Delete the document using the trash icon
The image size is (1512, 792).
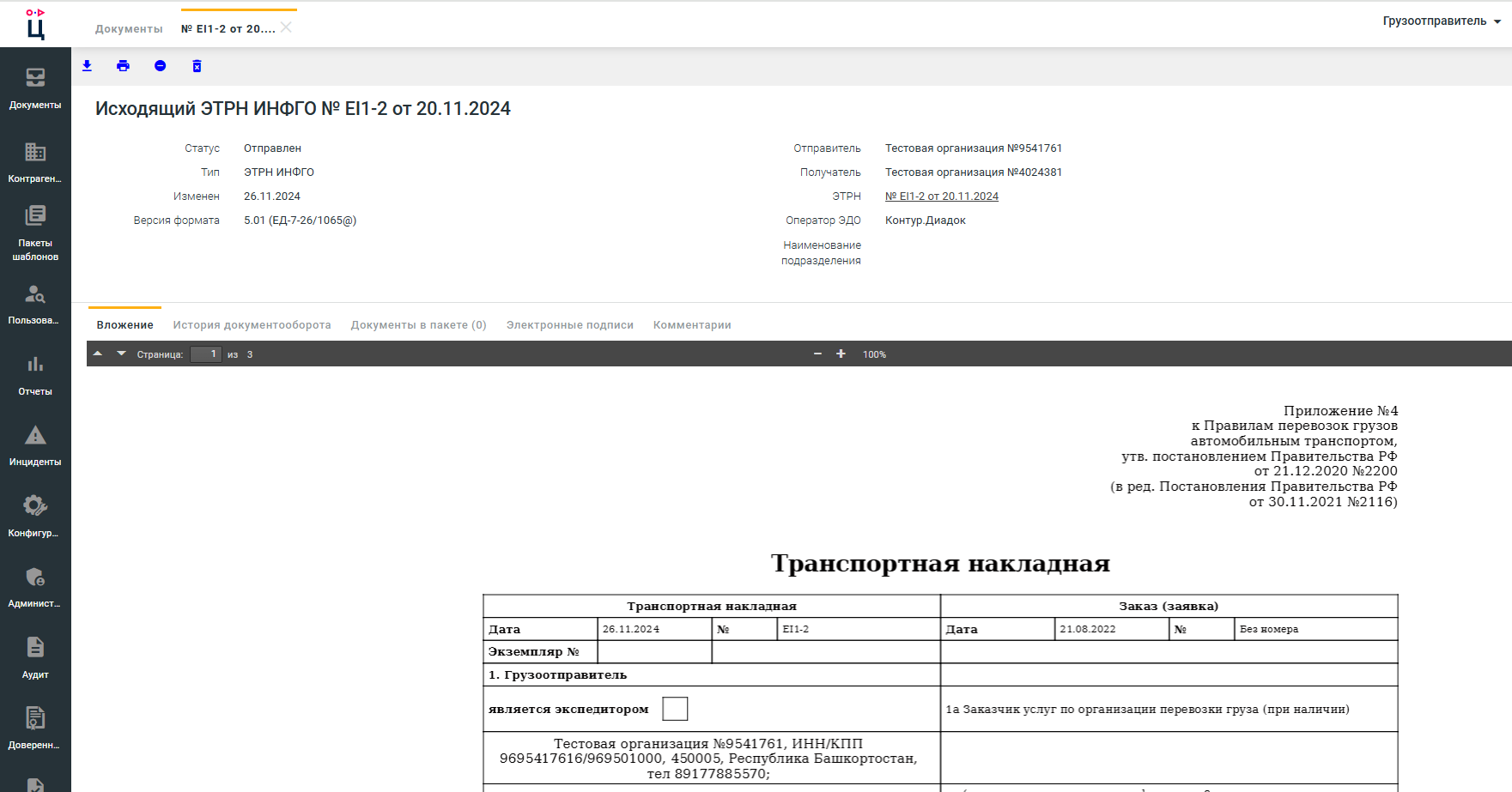[x=197, y=65]
